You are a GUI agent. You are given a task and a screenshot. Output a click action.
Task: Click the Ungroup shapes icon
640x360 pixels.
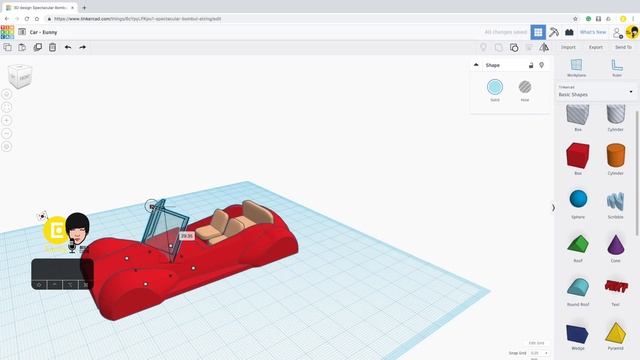(x=514, y=47)
